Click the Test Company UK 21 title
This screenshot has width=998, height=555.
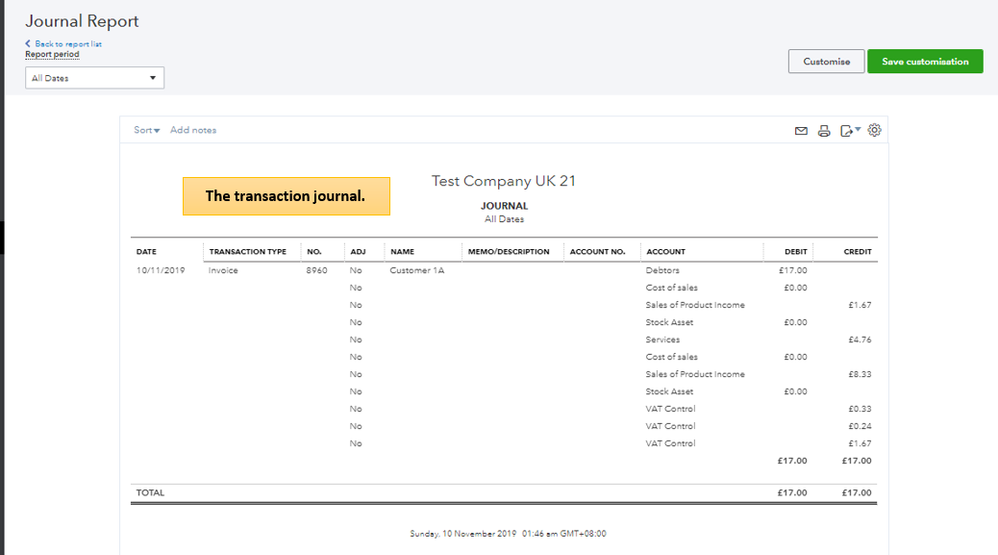[x=503, y=181]
